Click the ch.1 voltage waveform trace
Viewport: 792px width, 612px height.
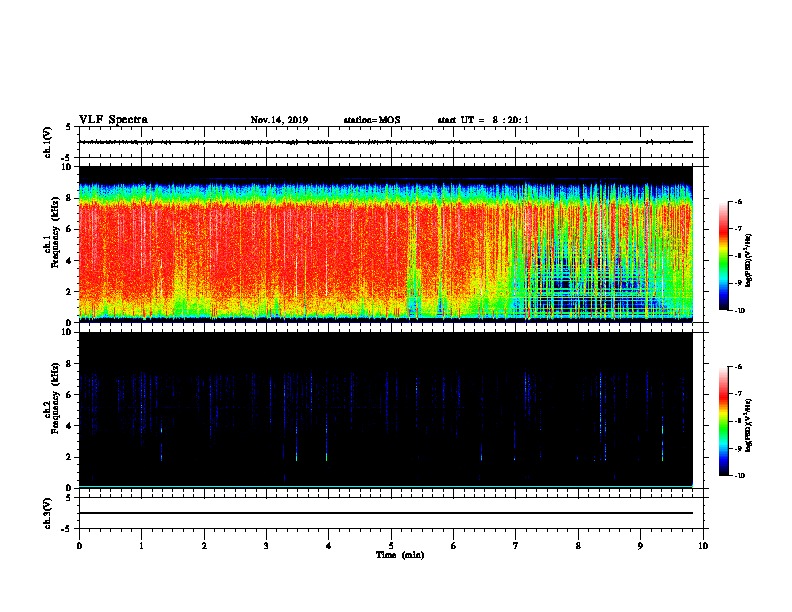[386, 142]
